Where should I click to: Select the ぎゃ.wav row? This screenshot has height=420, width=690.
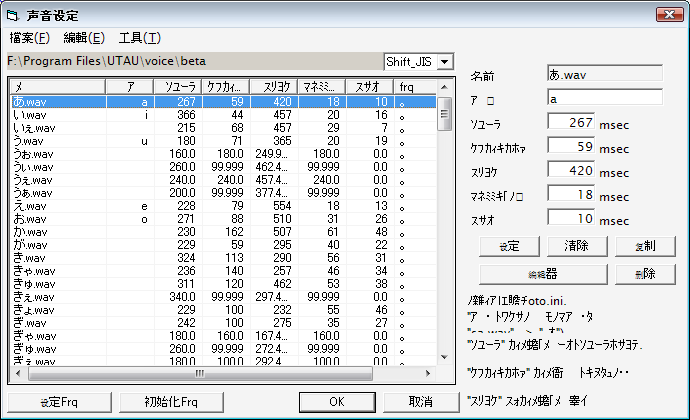[224, 336]
